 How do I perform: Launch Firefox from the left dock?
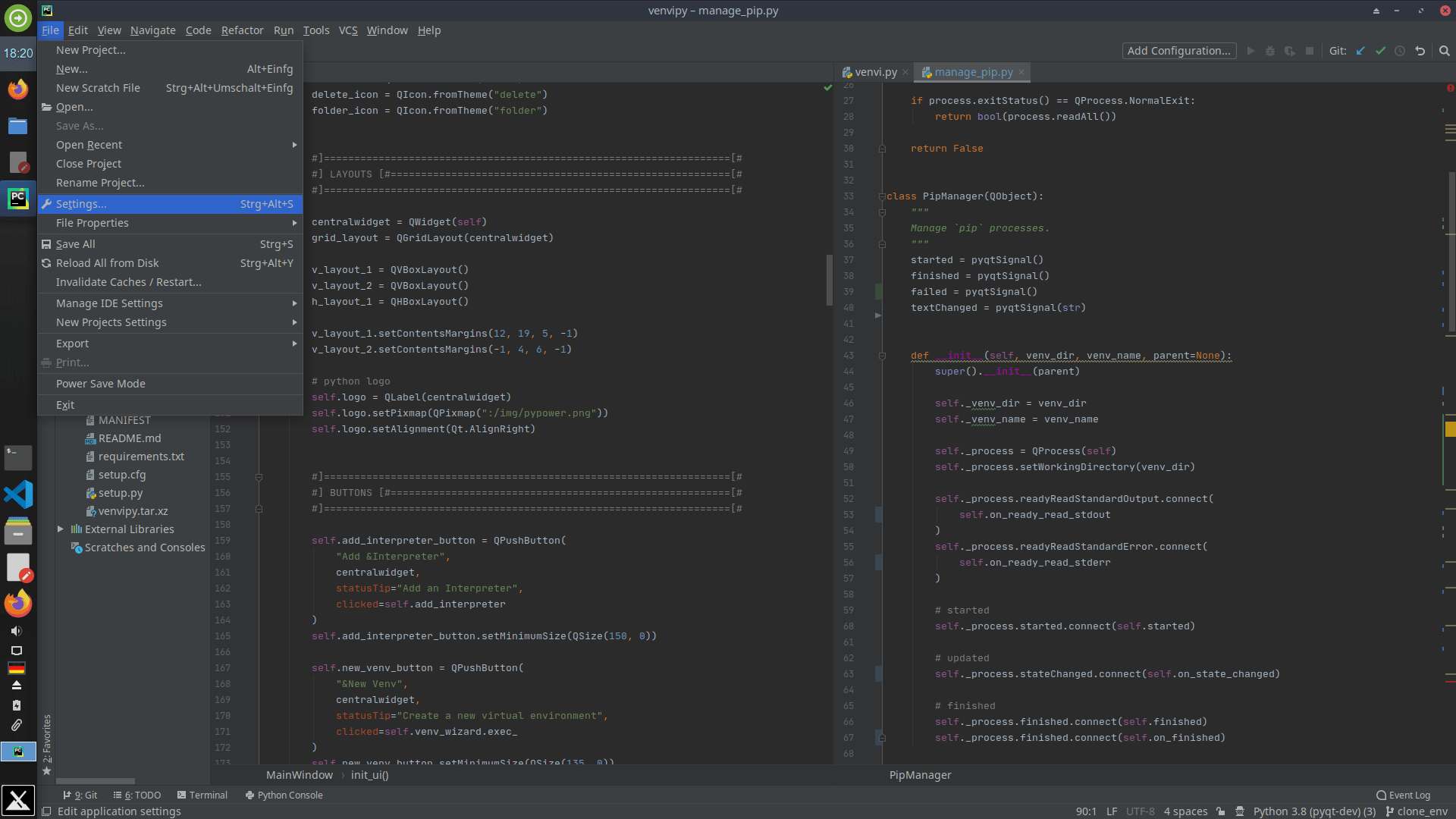tap(17, 89)
